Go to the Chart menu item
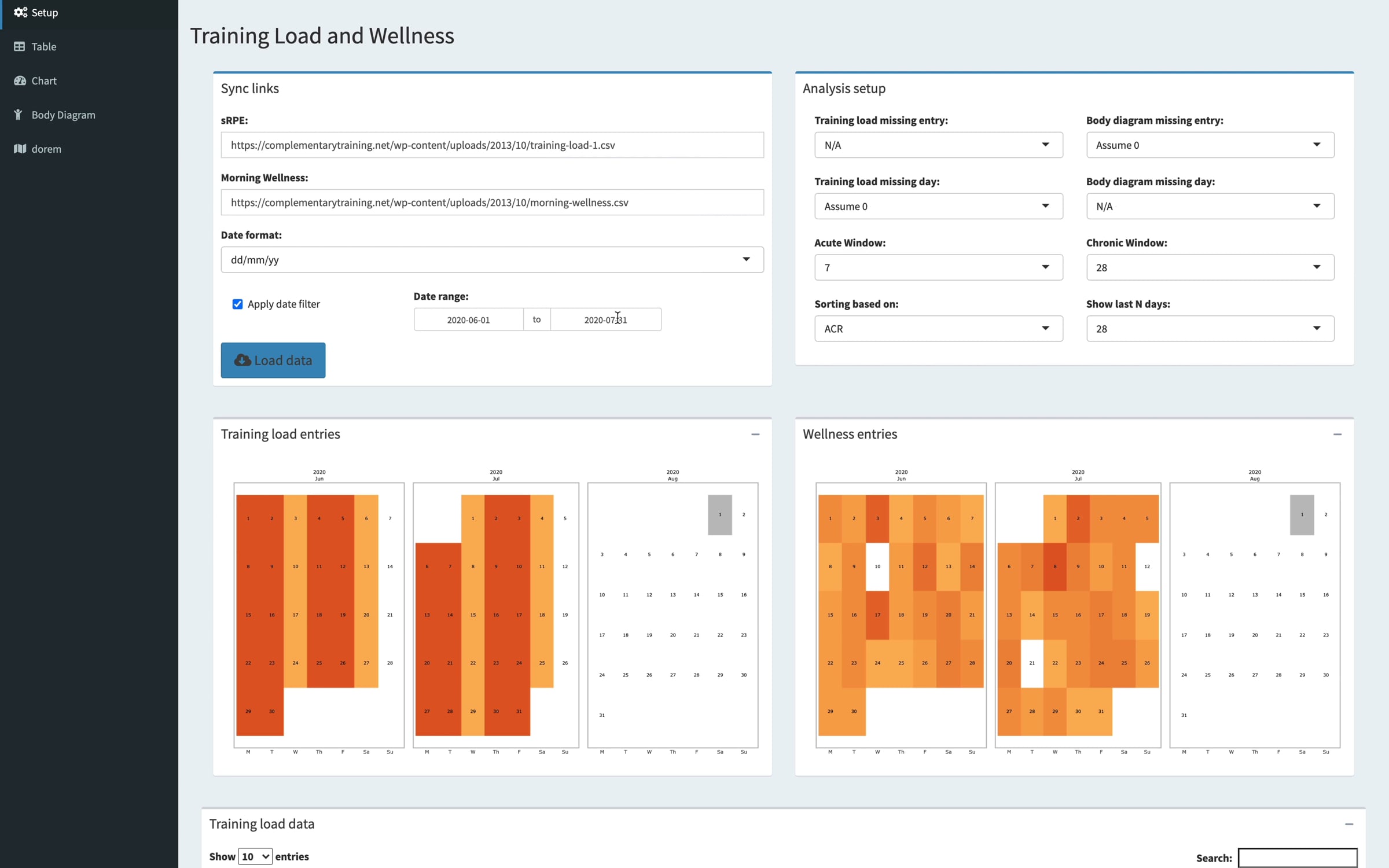This screenshot has width=1389, height=868. pyautogui.click(x=44, y=80)
